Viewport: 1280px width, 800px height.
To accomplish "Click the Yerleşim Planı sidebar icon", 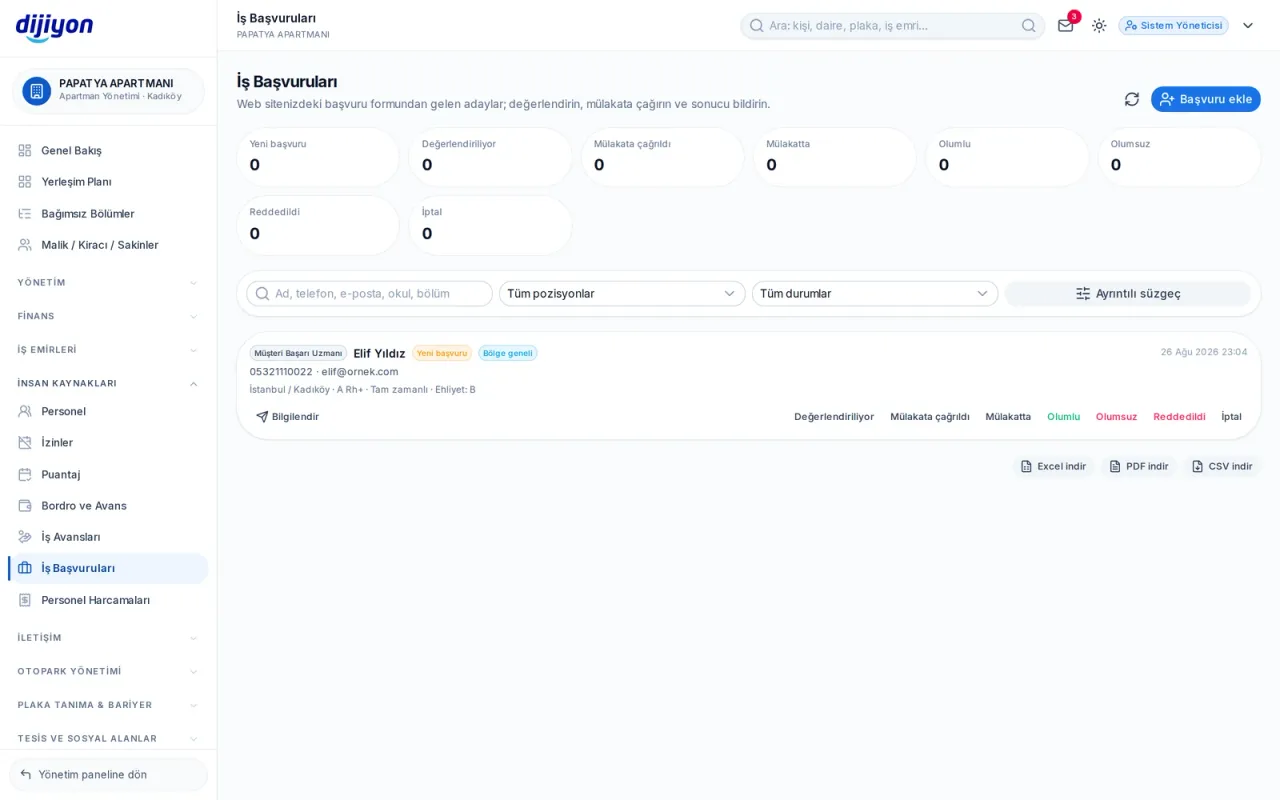I will click(x=25, y=182).
